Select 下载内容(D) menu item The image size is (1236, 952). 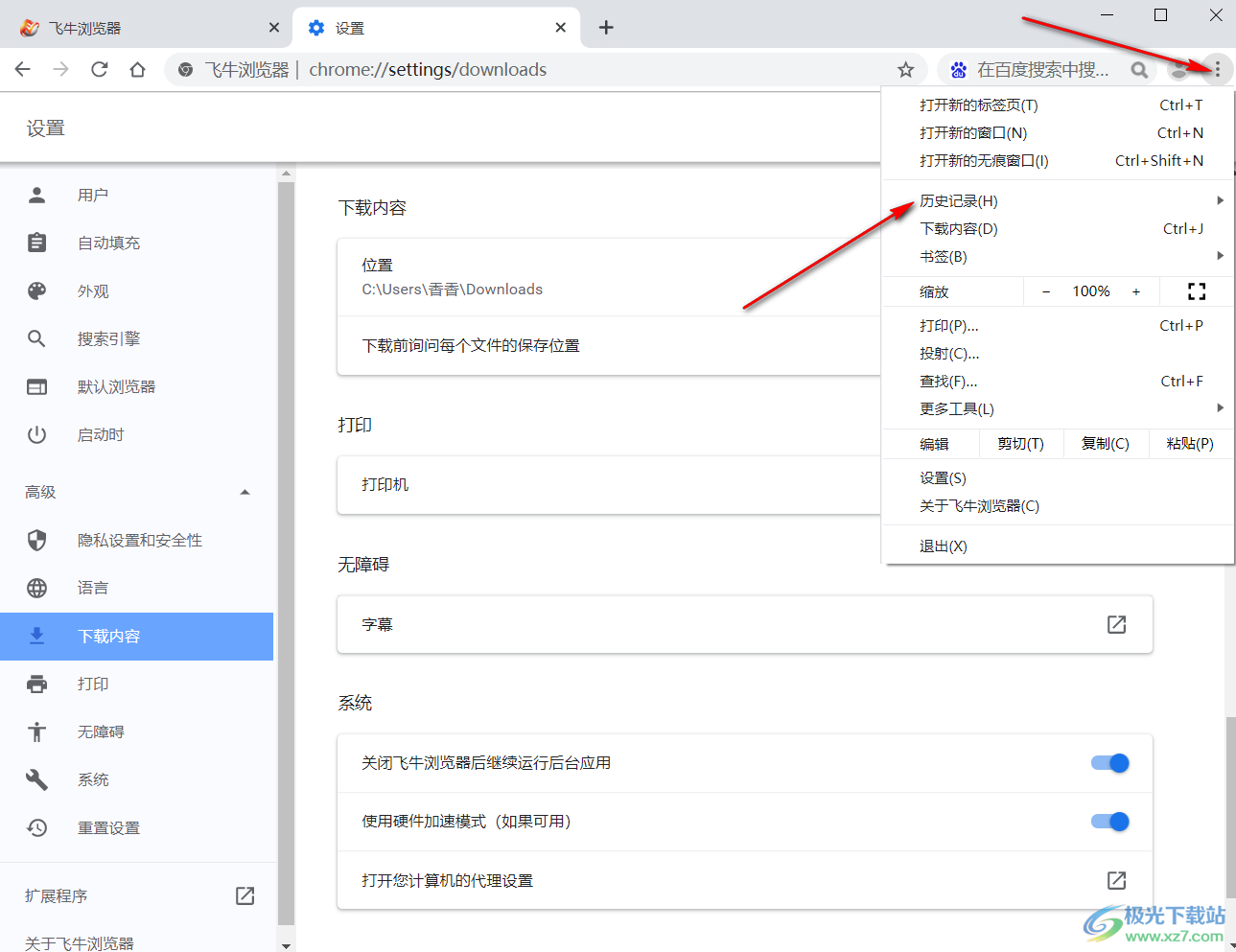(x=1059, y=229)
